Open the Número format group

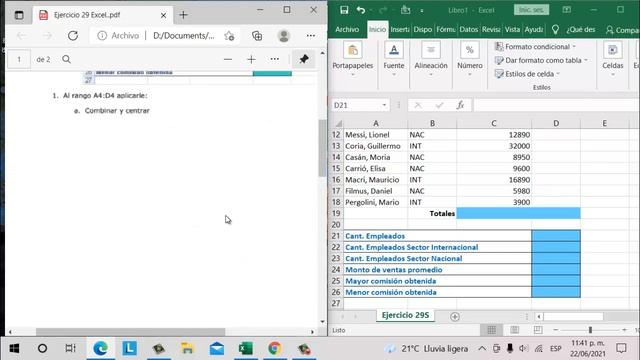[469, 60]
